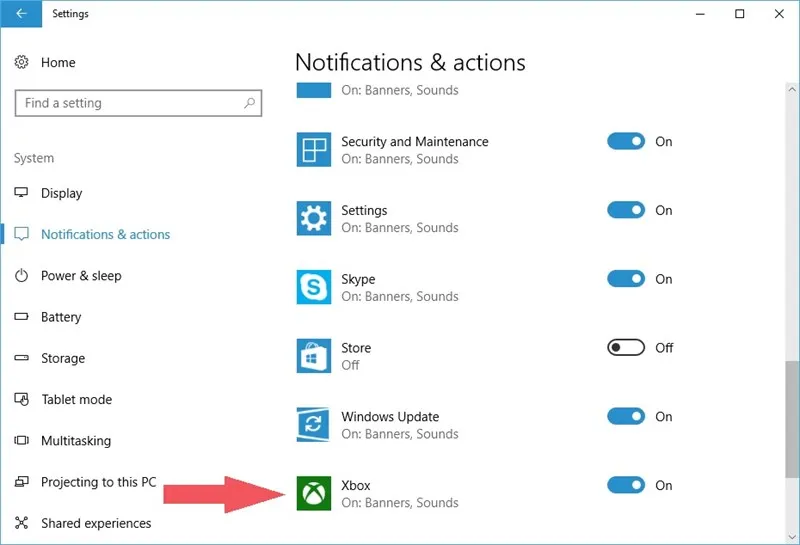
Task: Click the search magnifier icon
Action: tap(249, 103)
